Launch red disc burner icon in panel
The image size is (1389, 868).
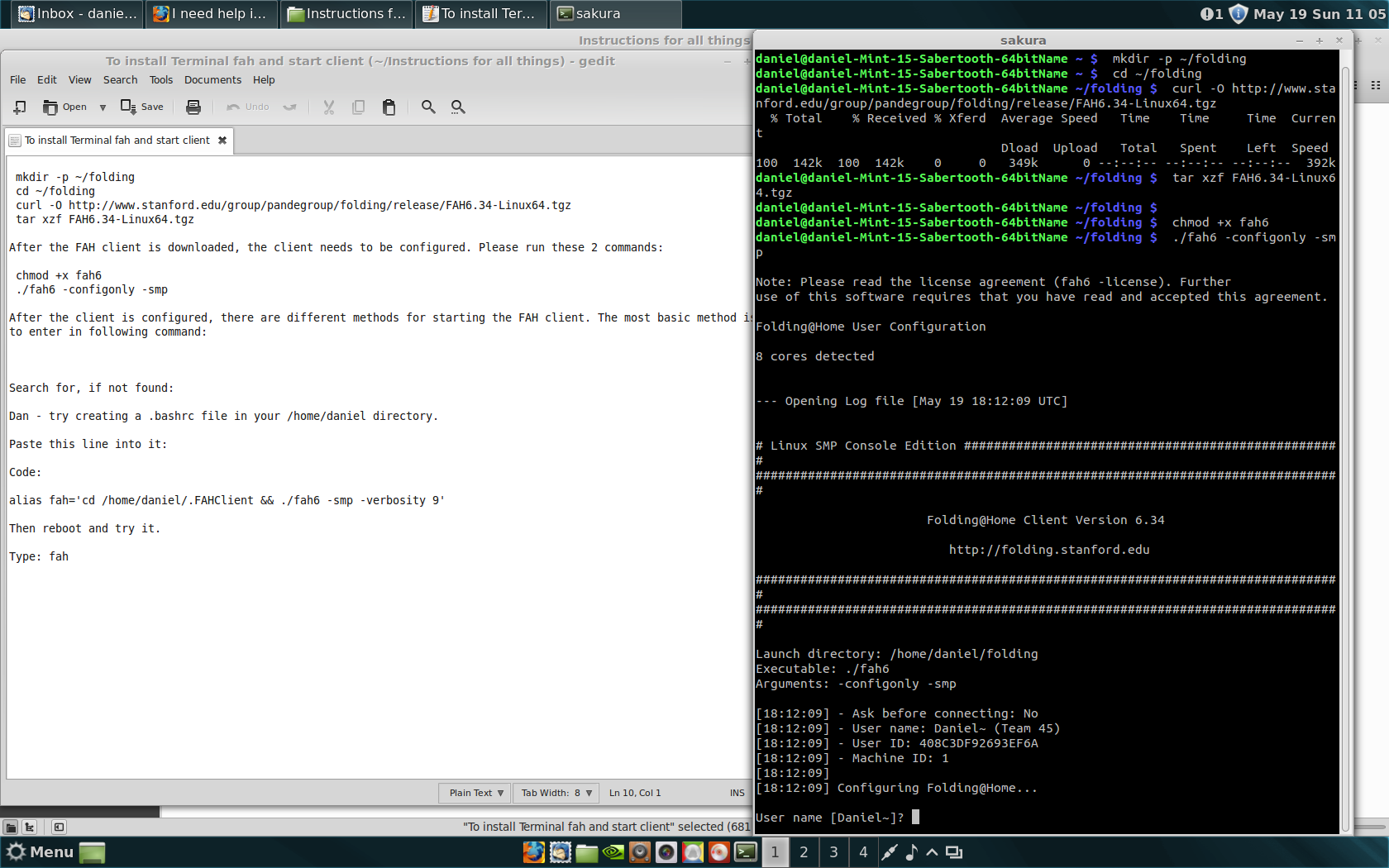coord(719,852)
